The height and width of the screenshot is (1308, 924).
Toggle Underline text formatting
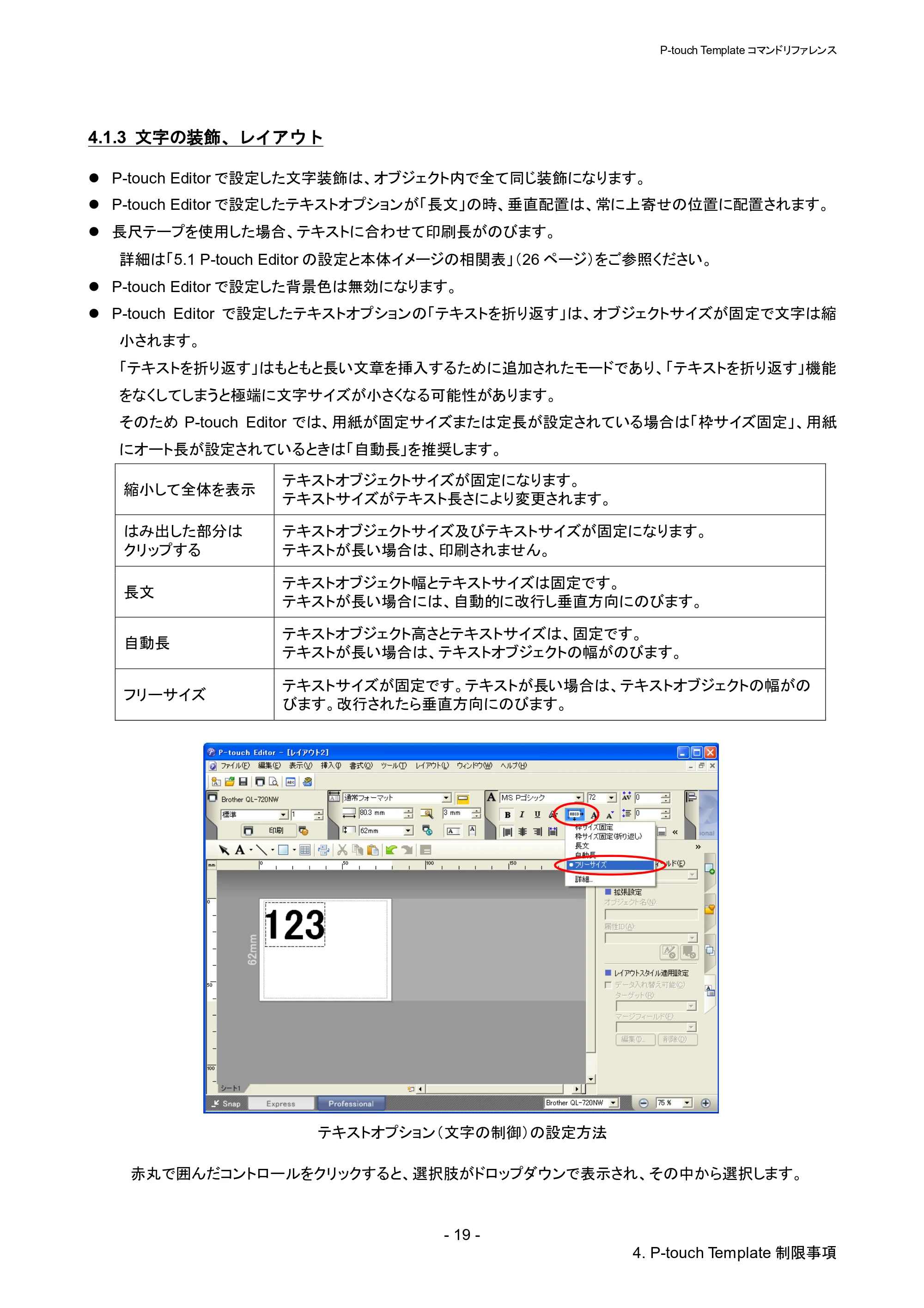click(x=537, y=815)
